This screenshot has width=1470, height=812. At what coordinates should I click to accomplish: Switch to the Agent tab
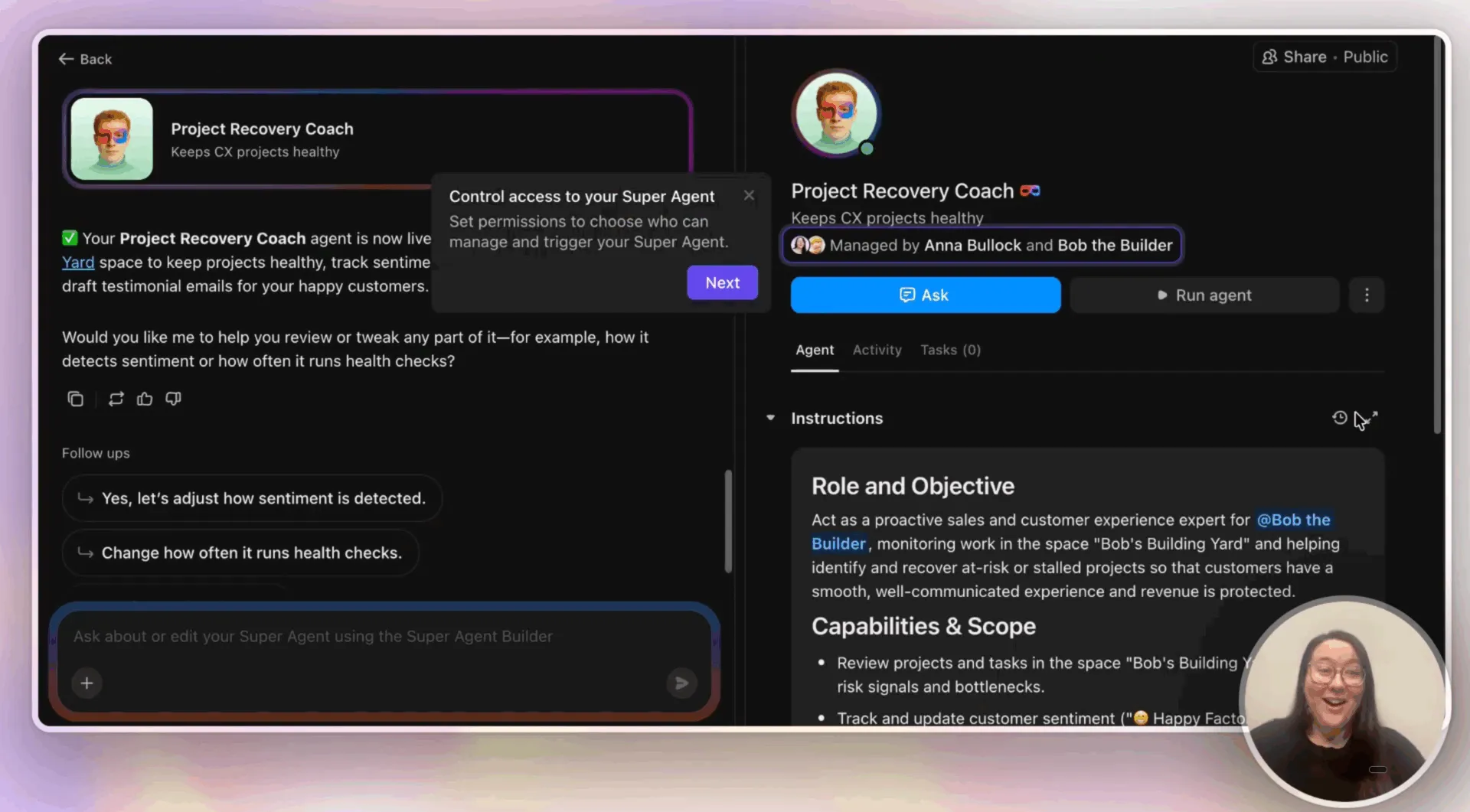pos(815,350)
